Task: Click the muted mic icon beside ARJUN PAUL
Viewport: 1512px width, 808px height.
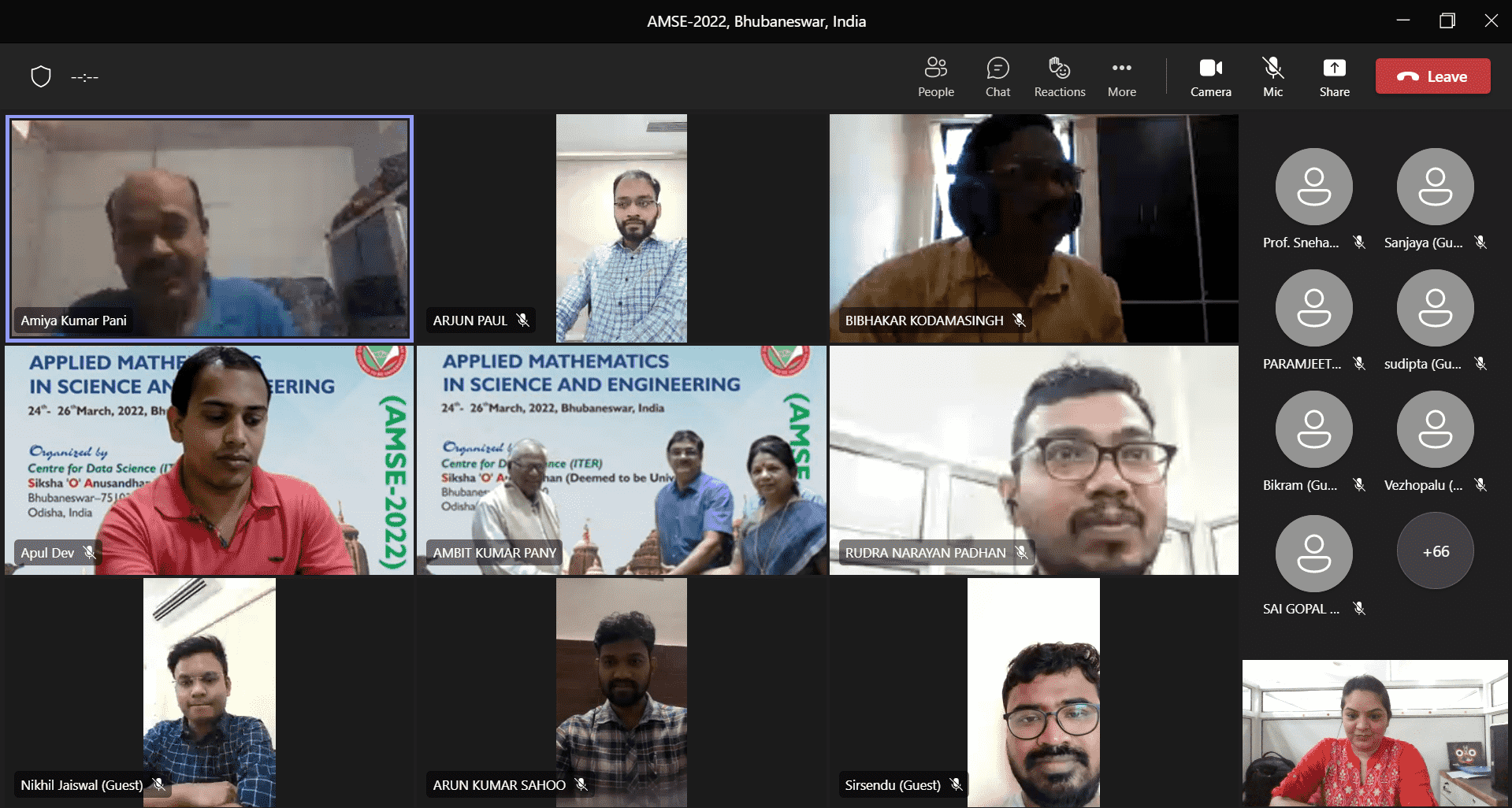Action: coord(522,320)
